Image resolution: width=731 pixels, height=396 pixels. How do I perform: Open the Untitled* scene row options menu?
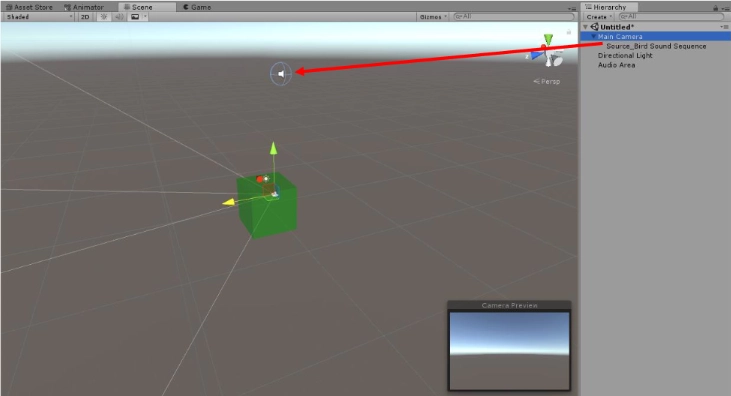724,27
